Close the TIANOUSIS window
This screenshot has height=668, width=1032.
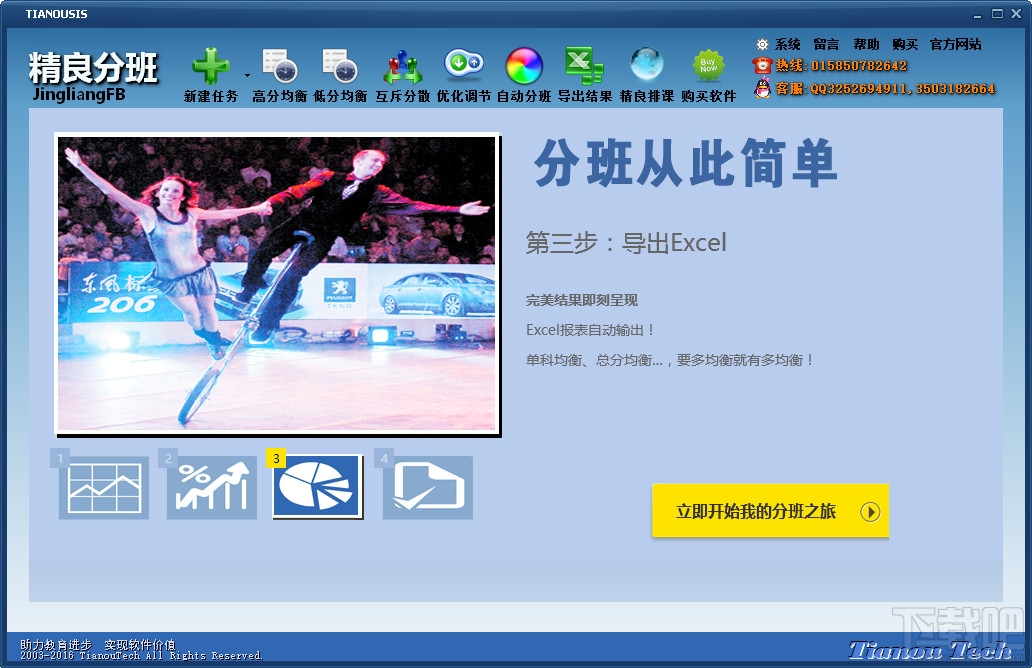pyautogui.click(x=1017, y=14)
